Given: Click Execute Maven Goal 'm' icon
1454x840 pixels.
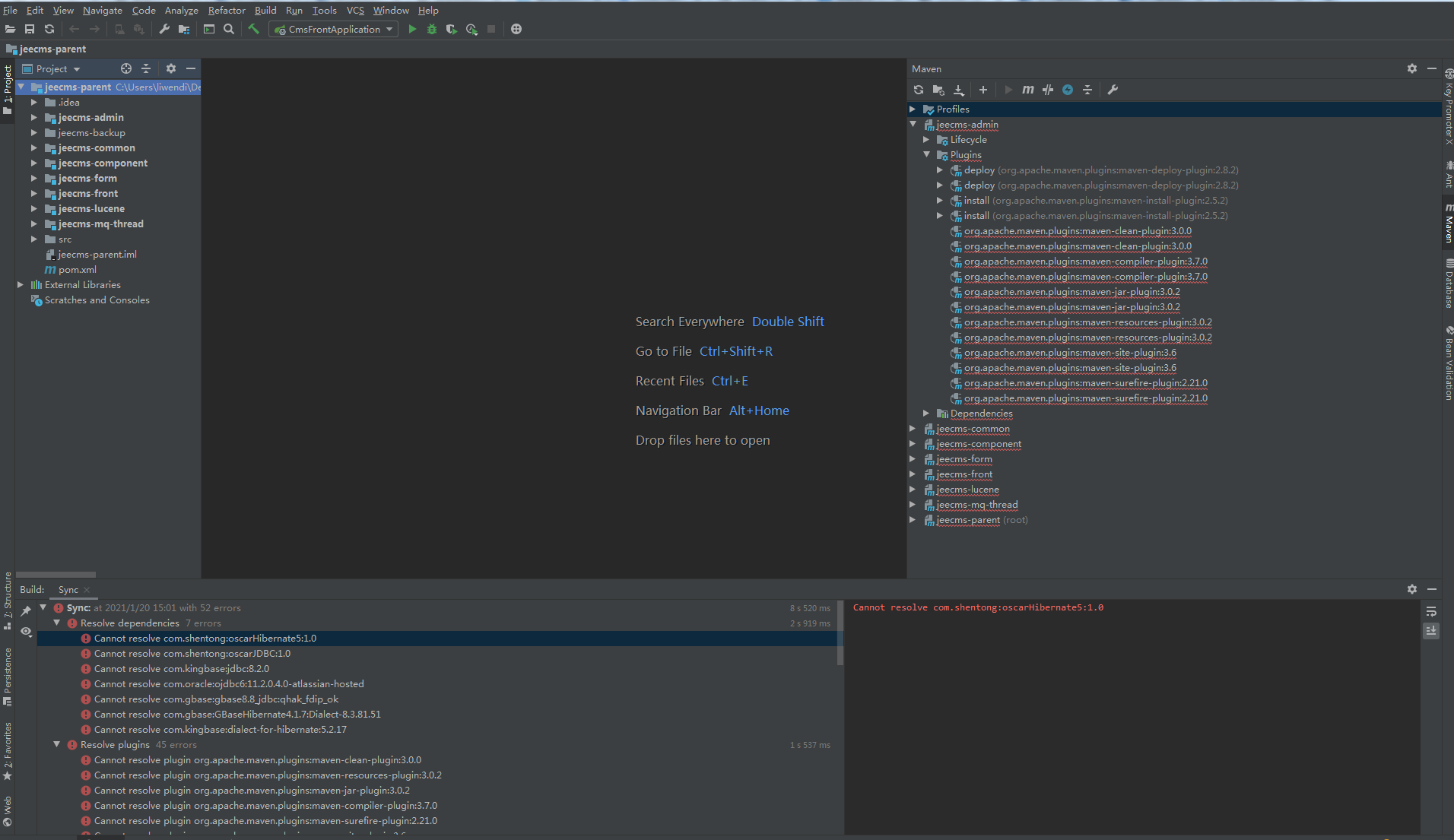Looking at the screenshot, I should 1027,90.
